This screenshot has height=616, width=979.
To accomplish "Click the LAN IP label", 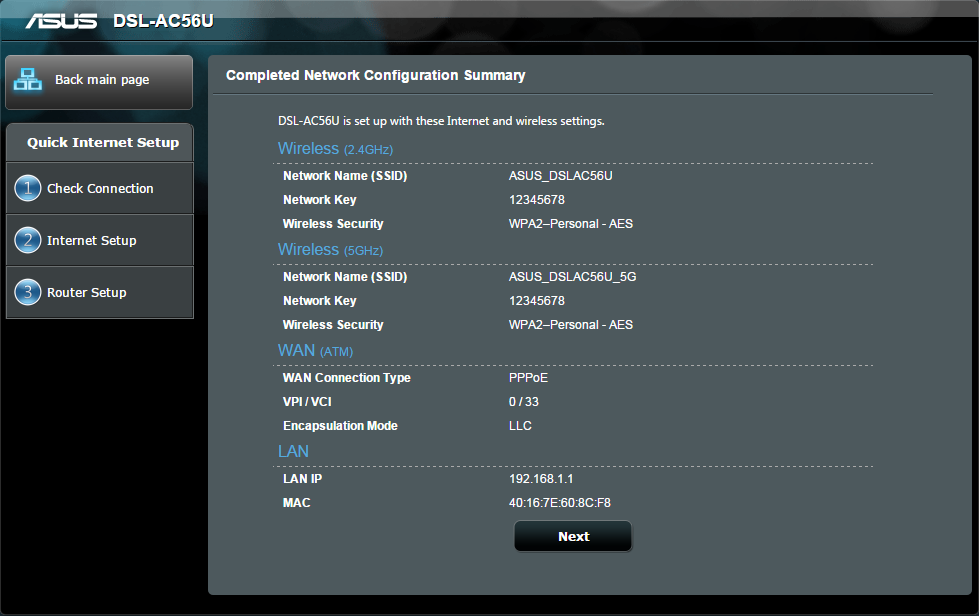I will (x=303, y=479).
